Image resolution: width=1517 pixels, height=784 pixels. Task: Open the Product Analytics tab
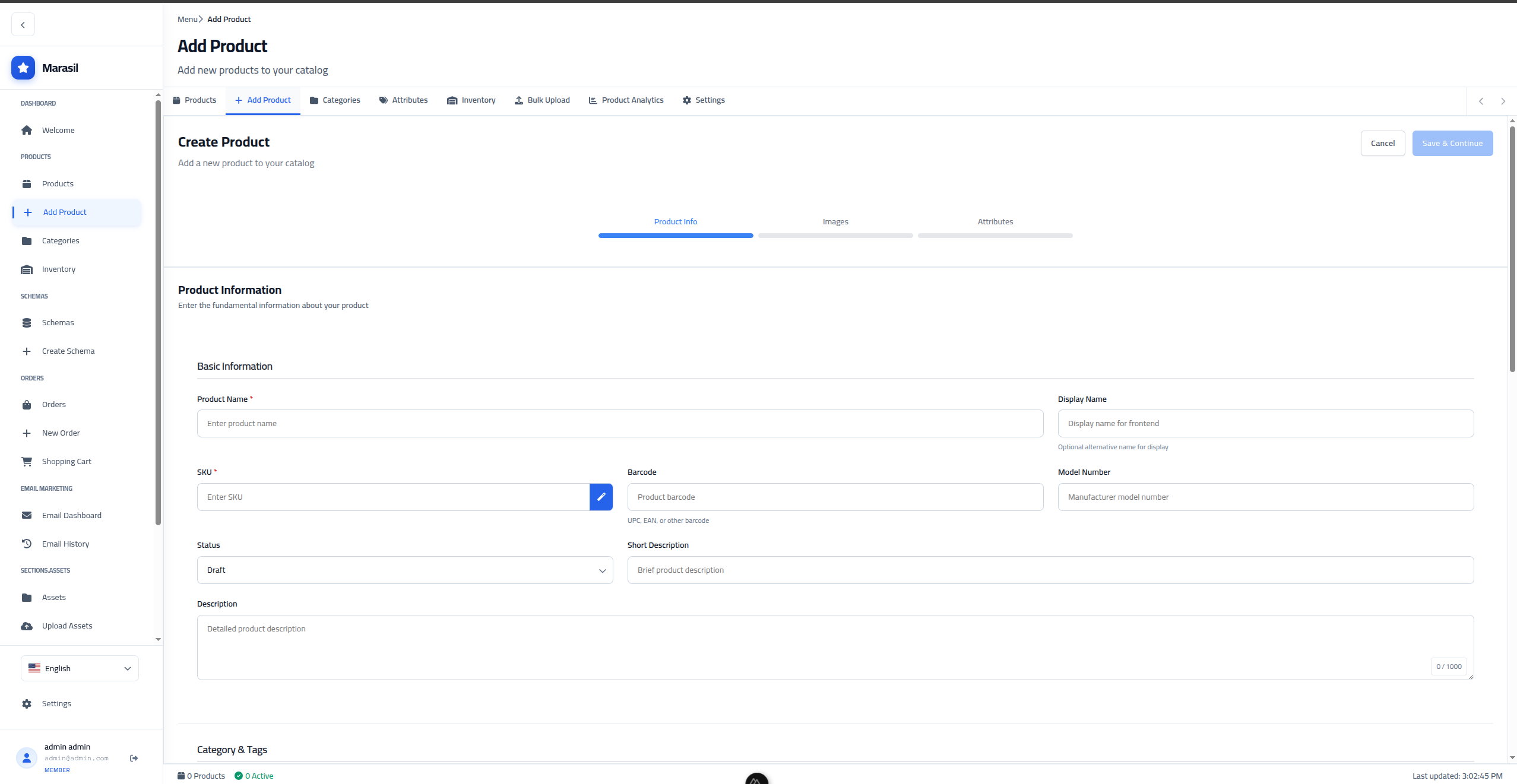point(626,100)
